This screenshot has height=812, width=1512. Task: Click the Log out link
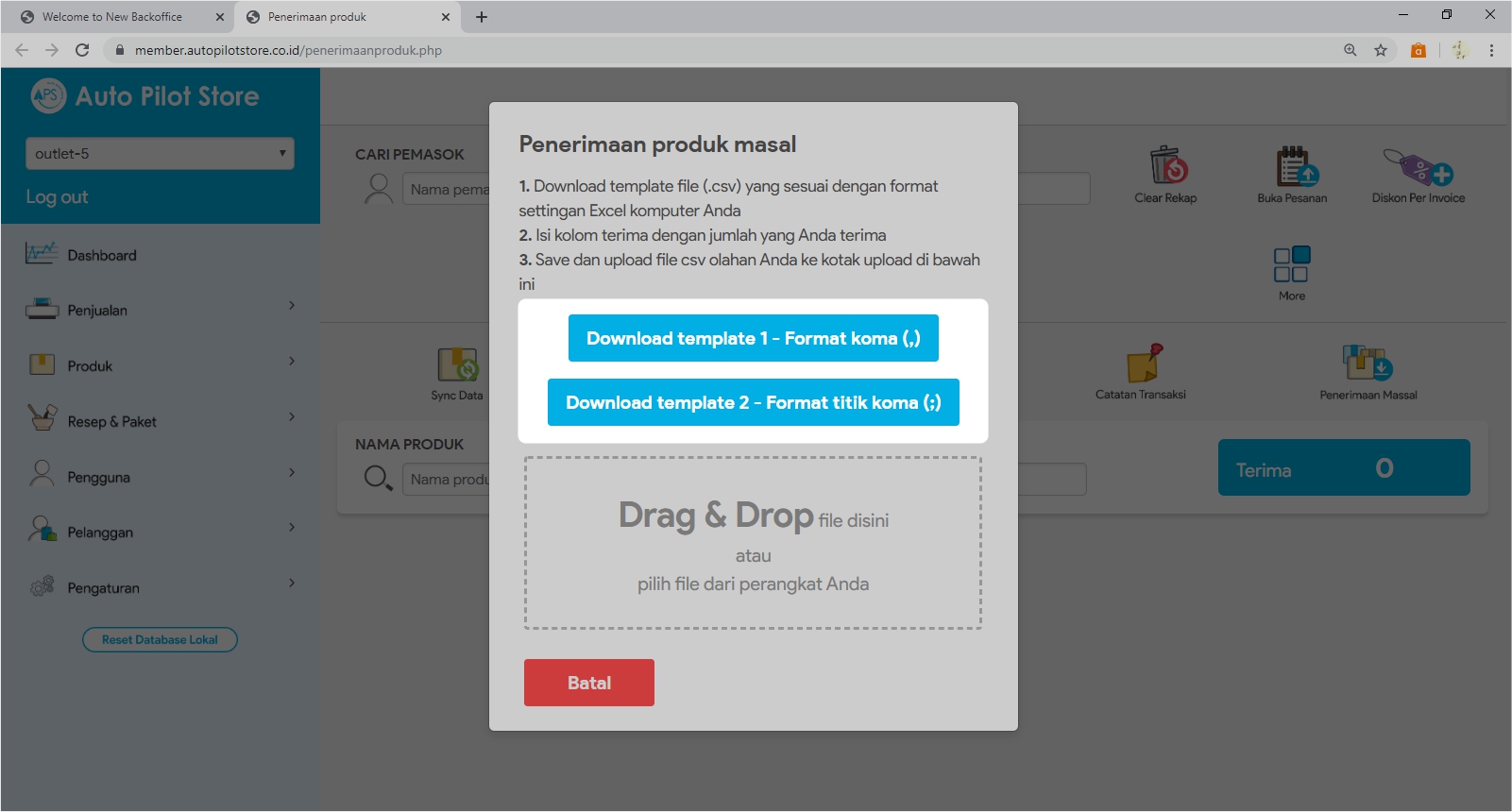(x=57, y=196)
